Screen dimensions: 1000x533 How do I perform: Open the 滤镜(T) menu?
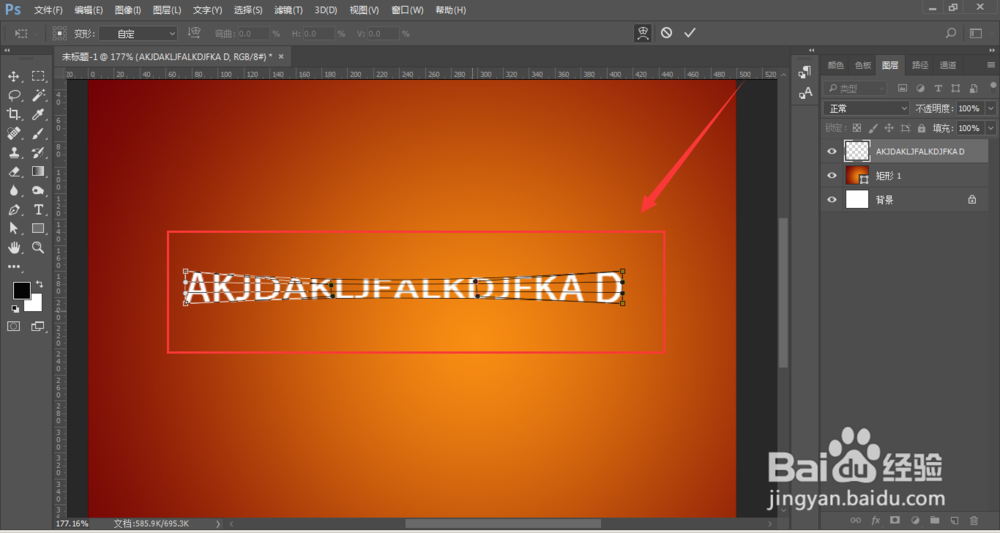(288, 10)
